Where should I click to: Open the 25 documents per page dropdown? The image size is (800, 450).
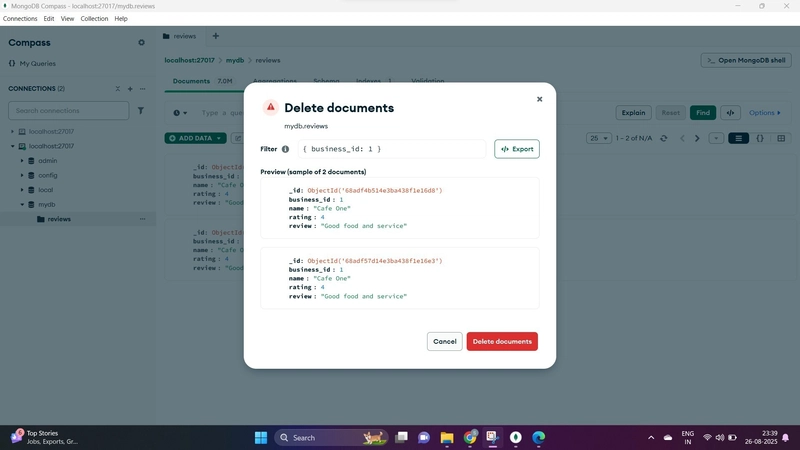pyautogui.click(x=598, y=138)
